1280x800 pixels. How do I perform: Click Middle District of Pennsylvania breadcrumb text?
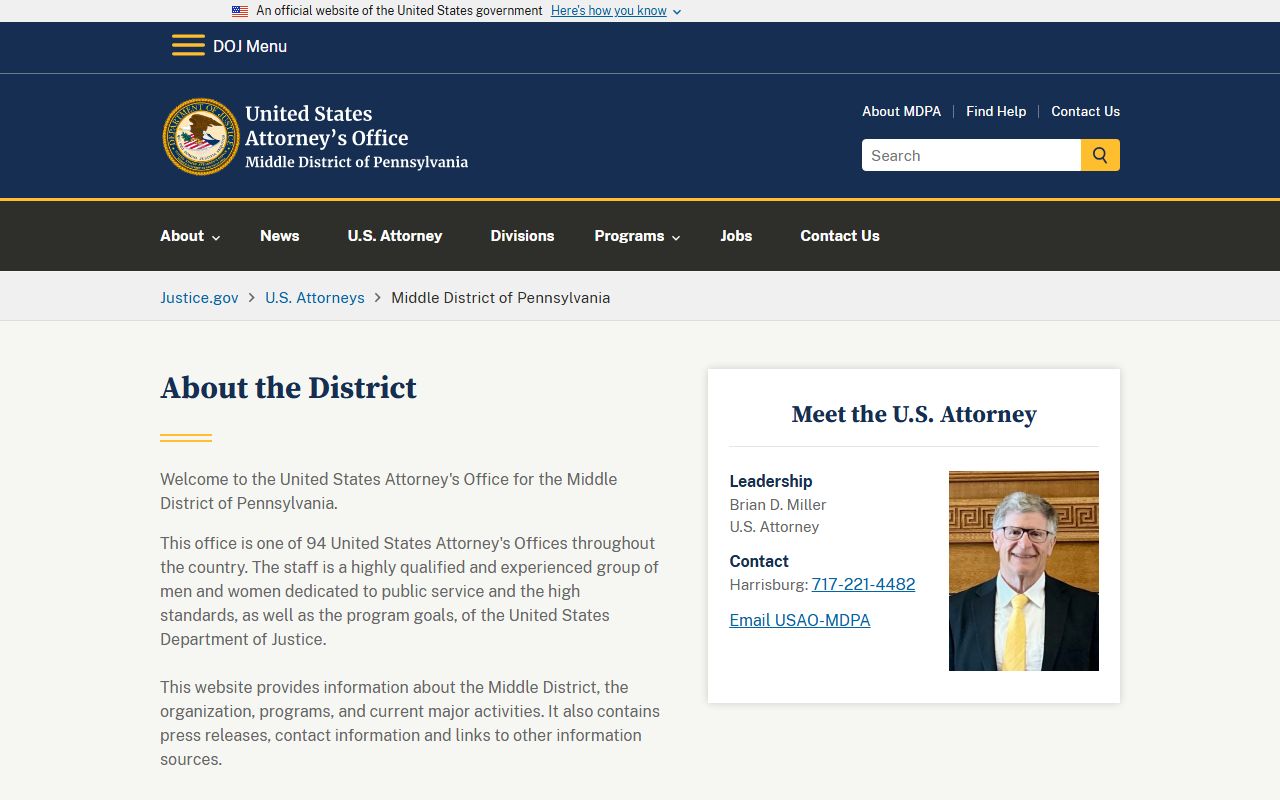(500, 297)
